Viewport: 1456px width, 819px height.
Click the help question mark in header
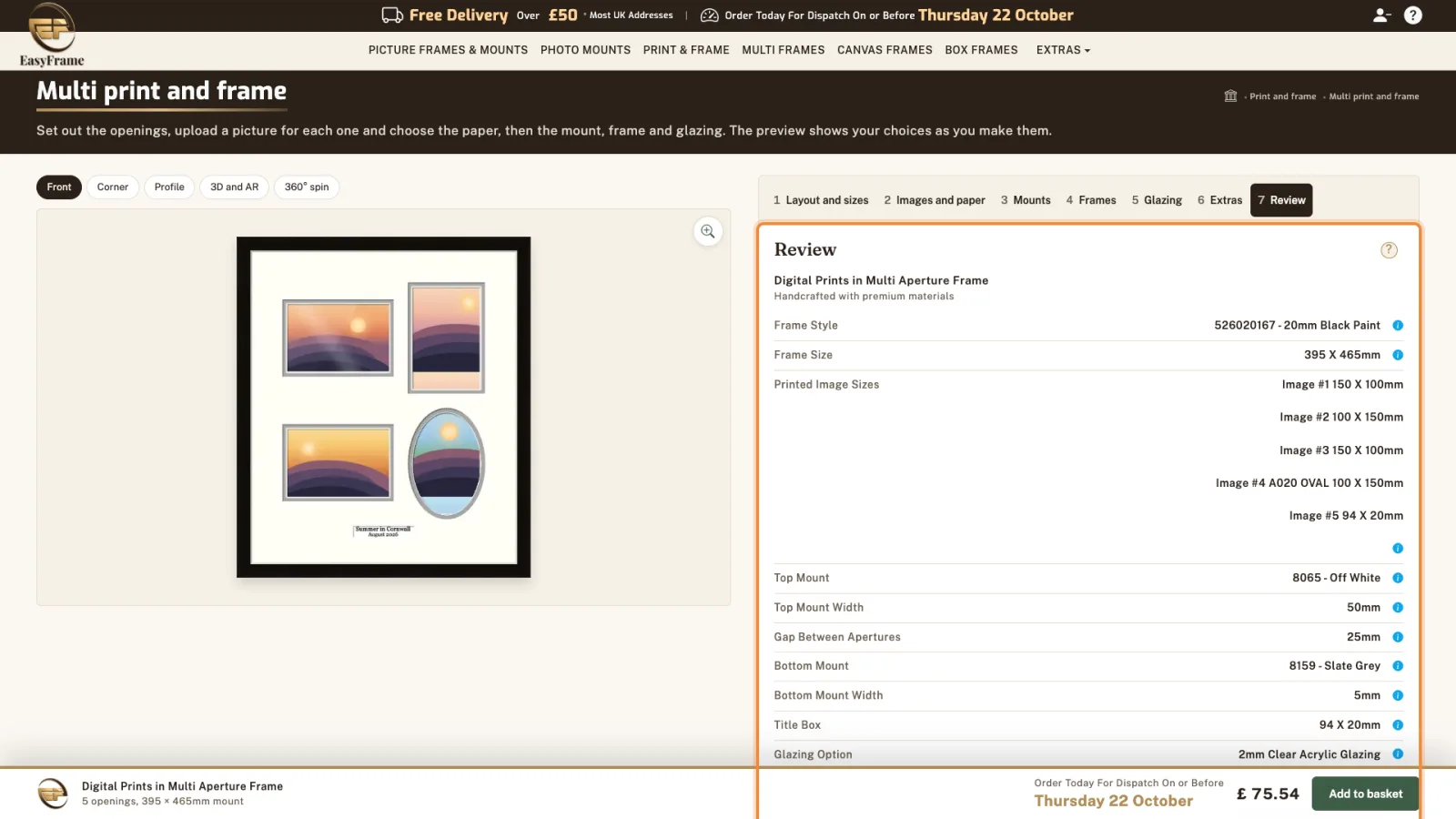[x=1413, y=15]
